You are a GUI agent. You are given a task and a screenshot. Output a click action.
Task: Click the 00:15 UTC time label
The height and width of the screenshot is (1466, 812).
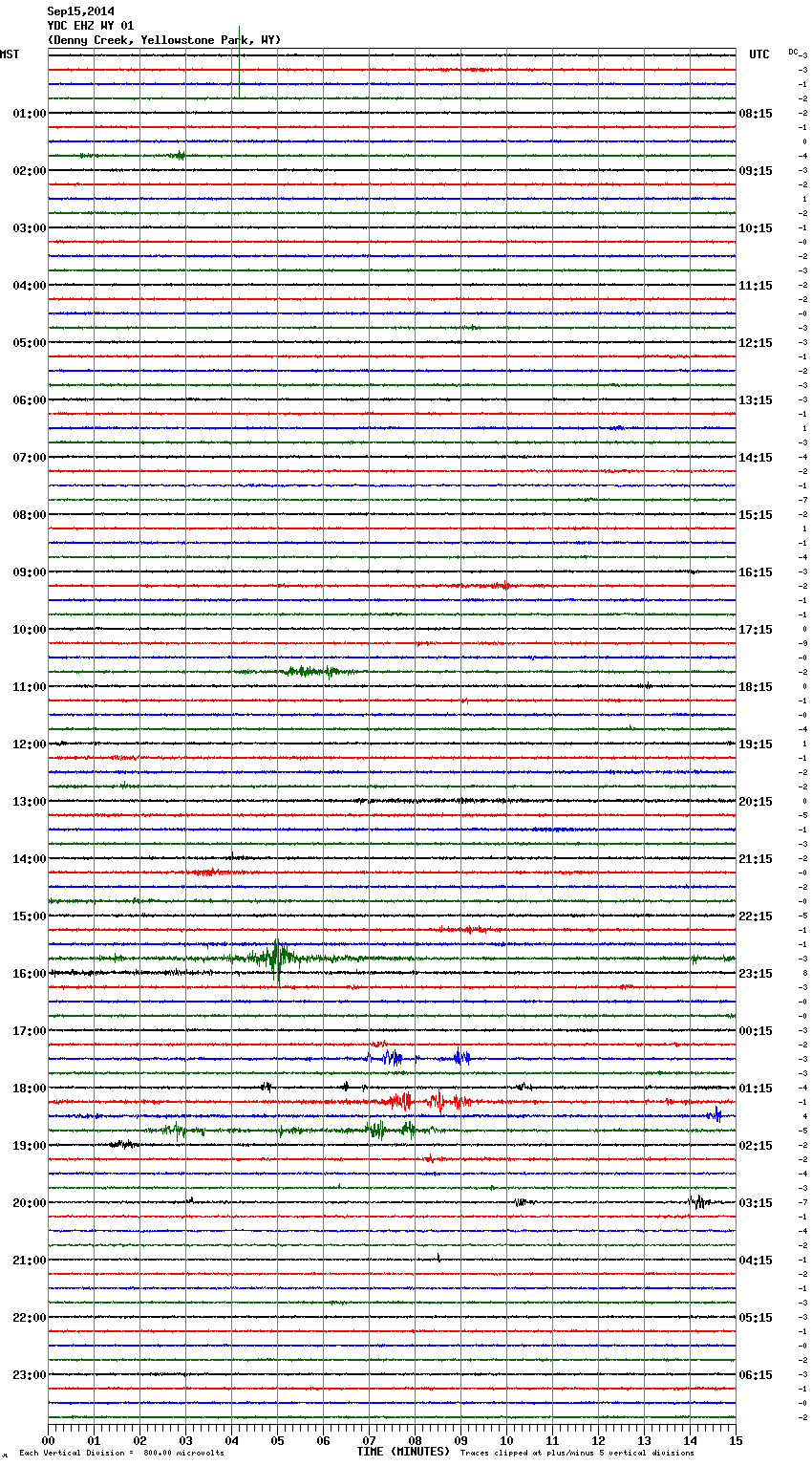click(756, 1031)
